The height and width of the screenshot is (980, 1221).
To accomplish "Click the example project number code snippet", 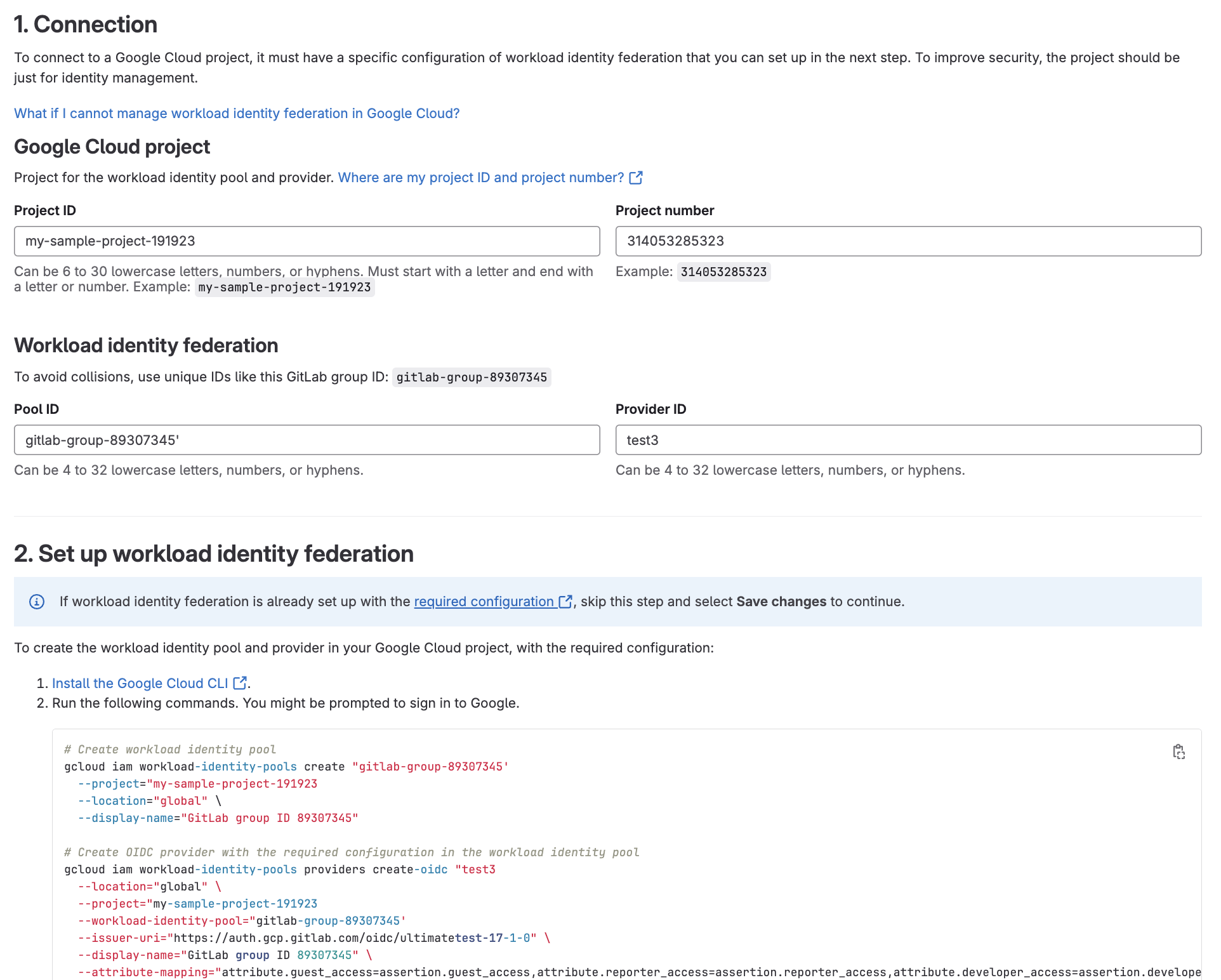I will pos(723,272).
